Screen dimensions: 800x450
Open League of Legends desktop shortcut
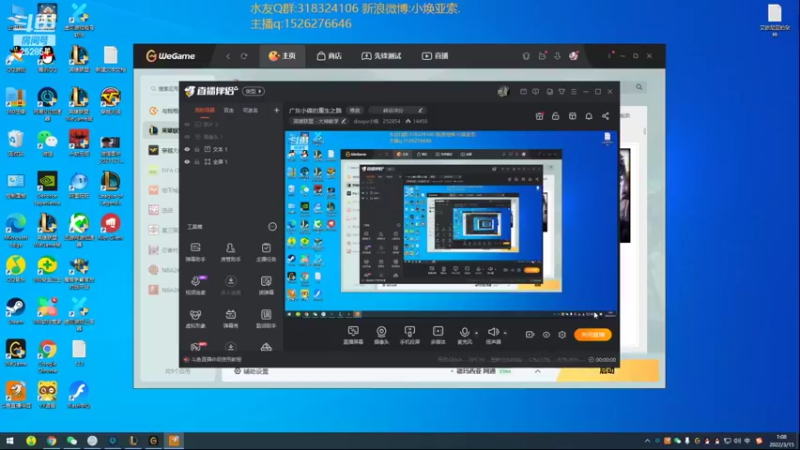(110, 188)
